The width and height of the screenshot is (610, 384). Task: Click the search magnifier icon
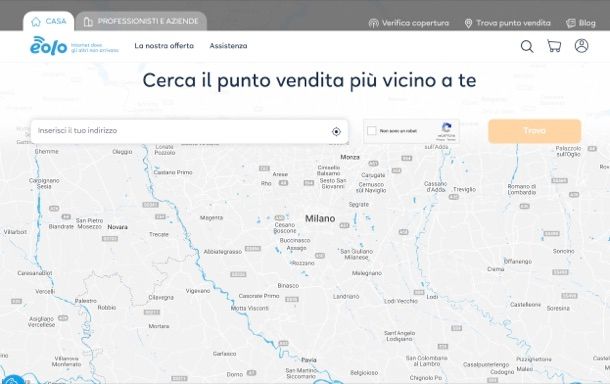pyautogui.click(x=527, y=46)
